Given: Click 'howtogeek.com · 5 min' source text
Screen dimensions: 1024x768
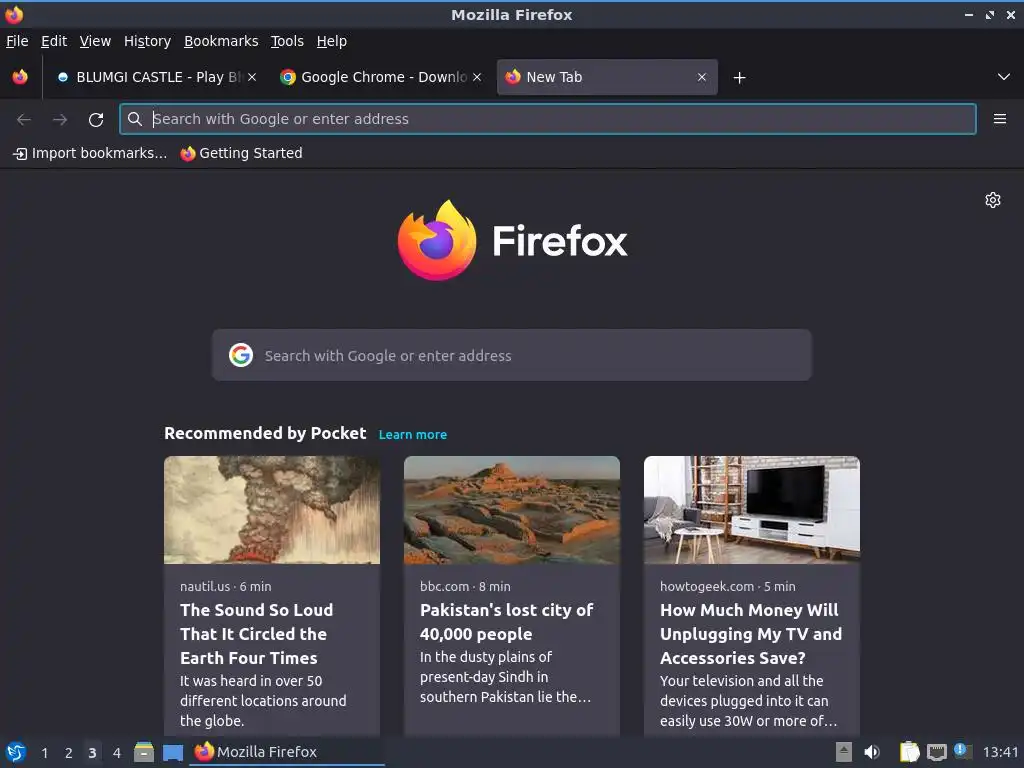Looking at the screenshot, I should coord(728,586).
